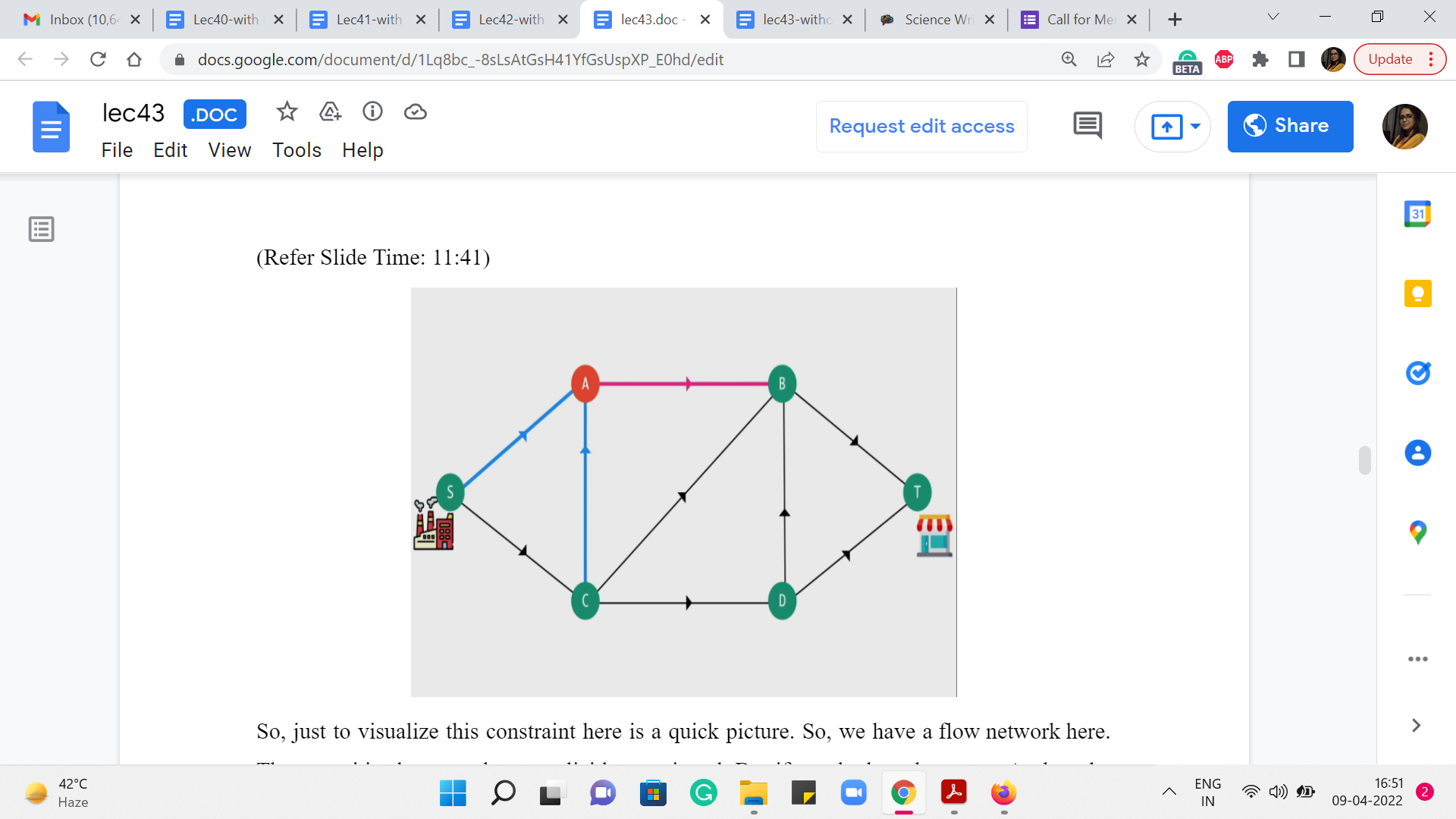Click Request edit access button

pos(921,126)
